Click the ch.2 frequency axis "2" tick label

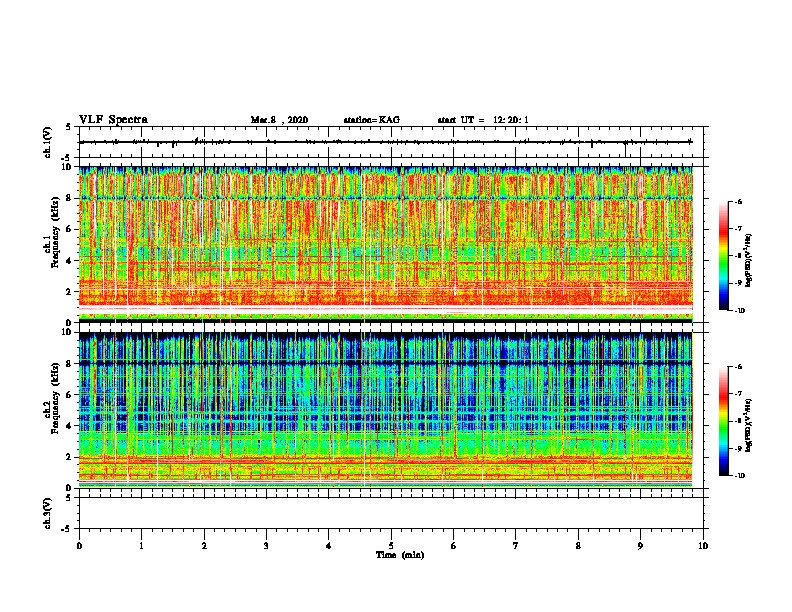(x=70, y=457)
